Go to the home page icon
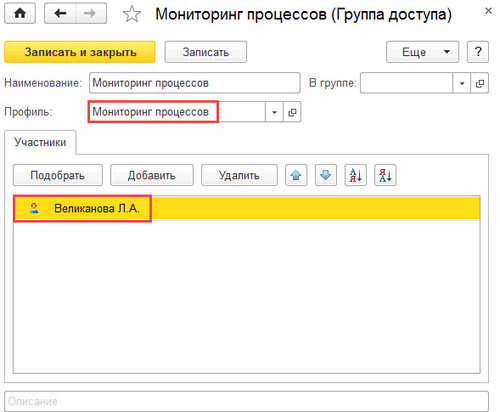The image size is (500, 412). click(20, 13)
